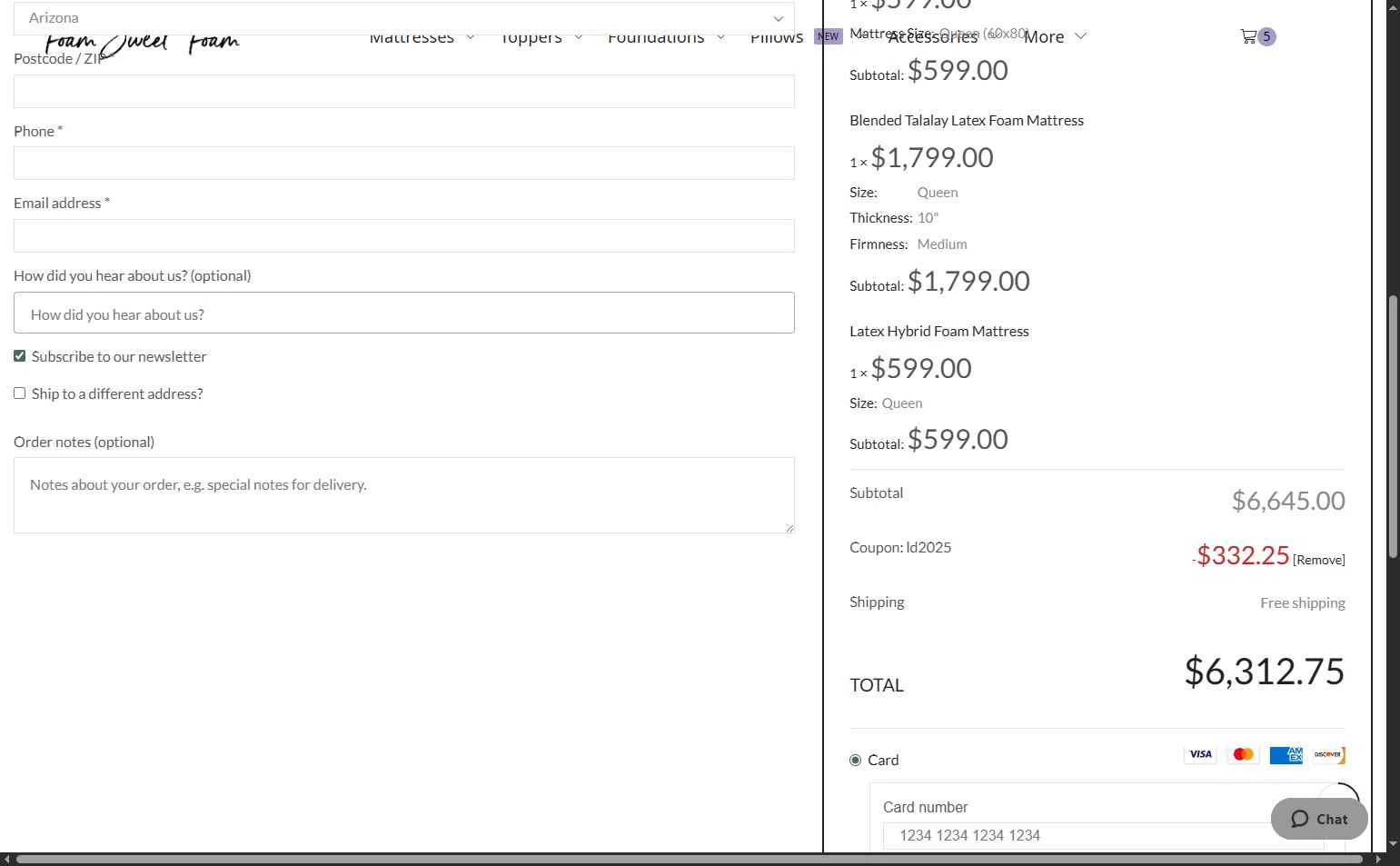Open the Accessories menu item

[933, 37]
